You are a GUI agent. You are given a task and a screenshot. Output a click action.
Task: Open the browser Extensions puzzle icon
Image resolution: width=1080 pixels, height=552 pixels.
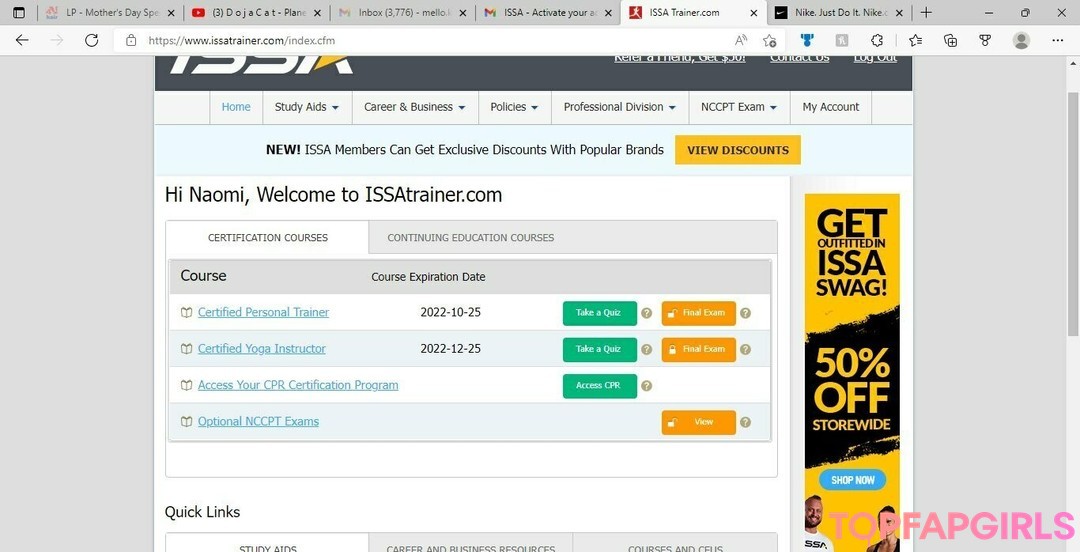(x=877, y=40)
